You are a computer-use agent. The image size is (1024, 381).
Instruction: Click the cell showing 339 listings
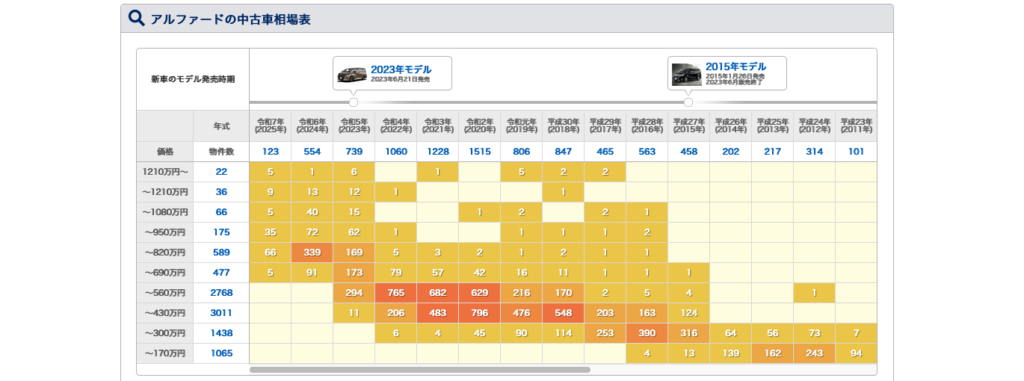click(312, 252)
